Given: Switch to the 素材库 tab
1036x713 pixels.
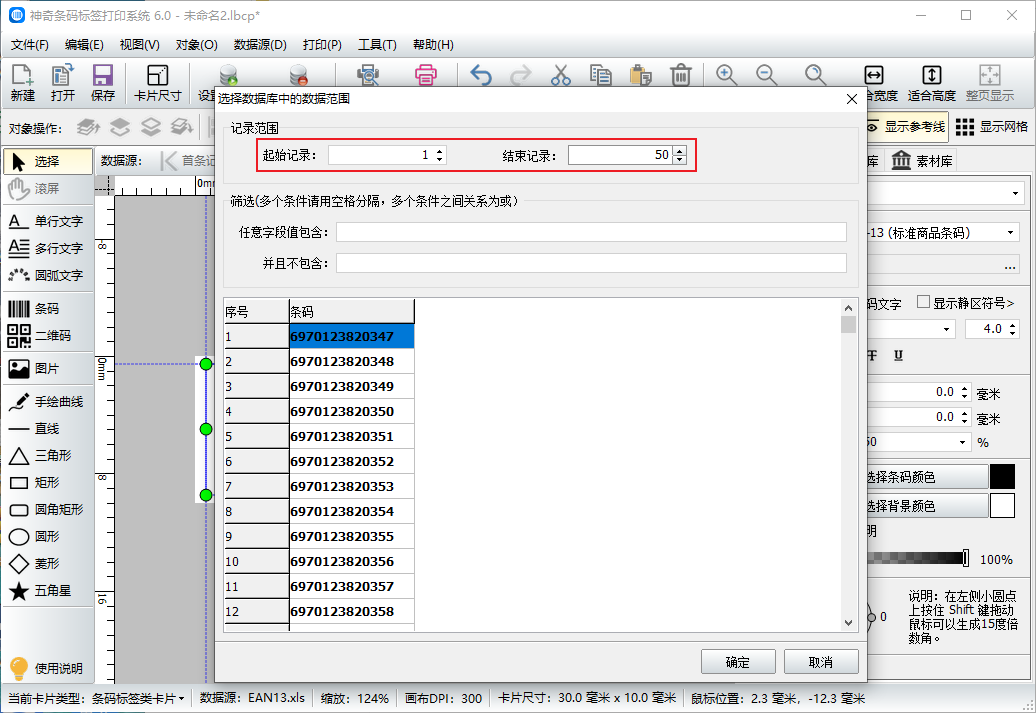Looking at the screenshot, I should tap(922, 161).
